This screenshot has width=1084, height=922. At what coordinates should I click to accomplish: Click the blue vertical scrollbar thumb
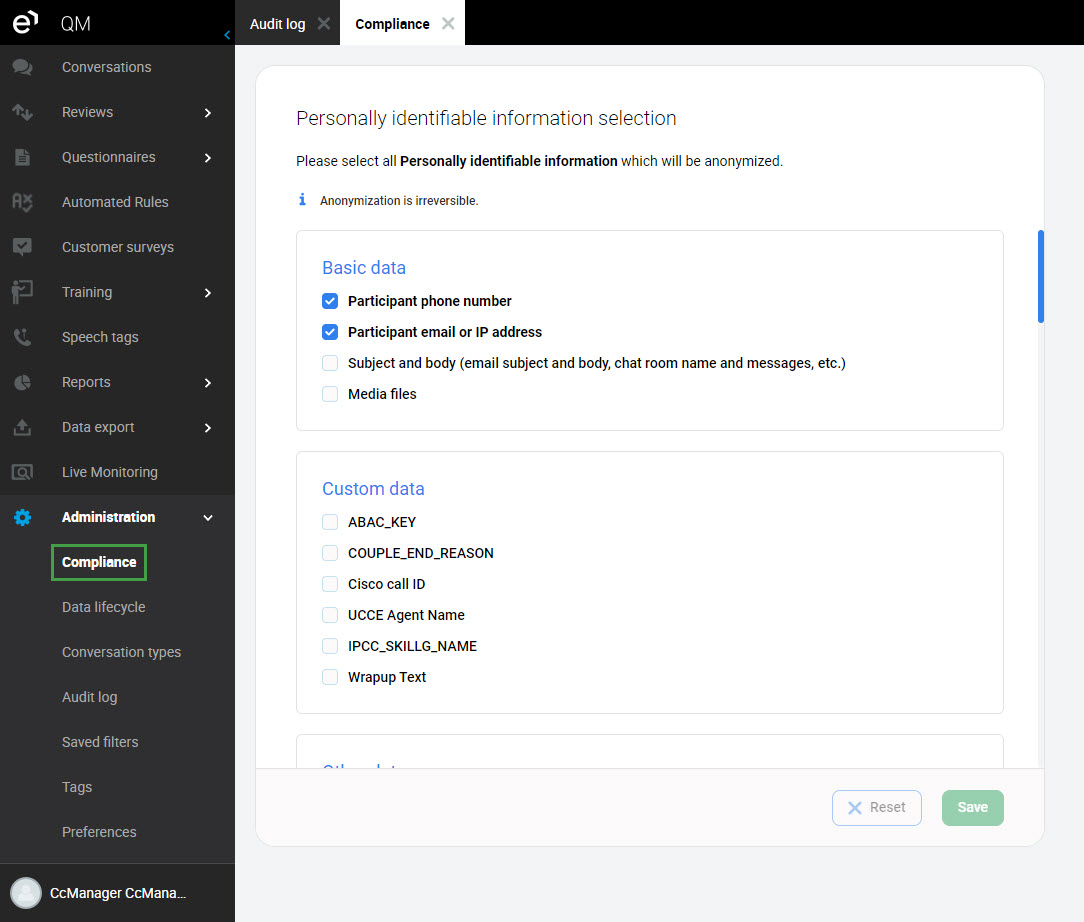point(1041,277)
